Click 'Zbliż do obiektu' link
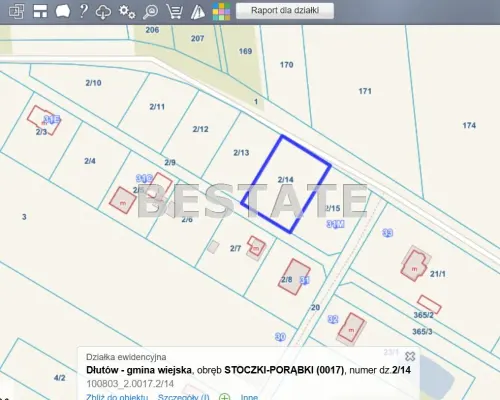 coord(117,397)
